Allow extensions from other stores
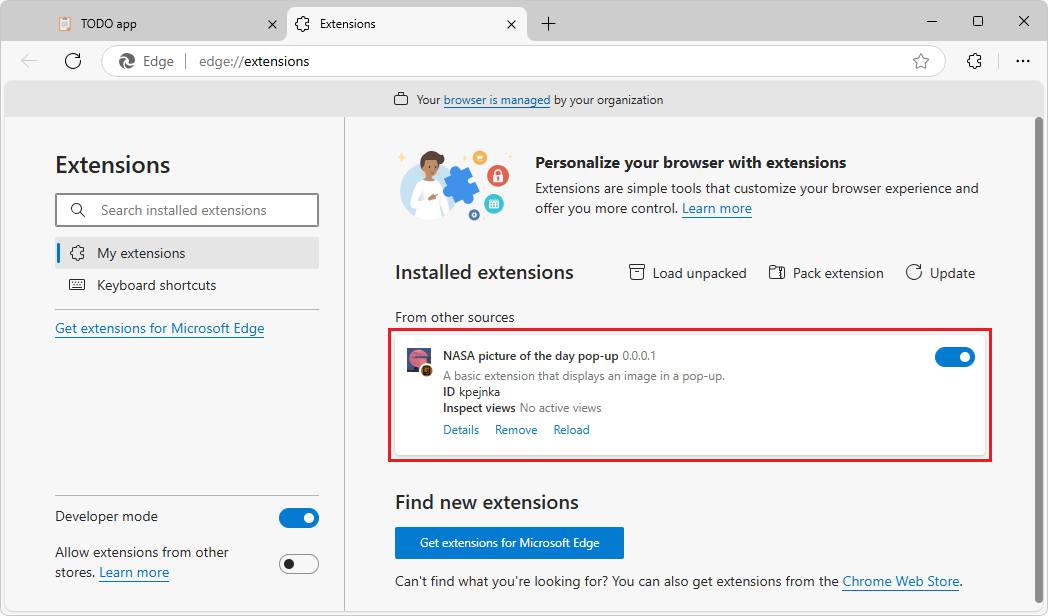 pos(299,563)
